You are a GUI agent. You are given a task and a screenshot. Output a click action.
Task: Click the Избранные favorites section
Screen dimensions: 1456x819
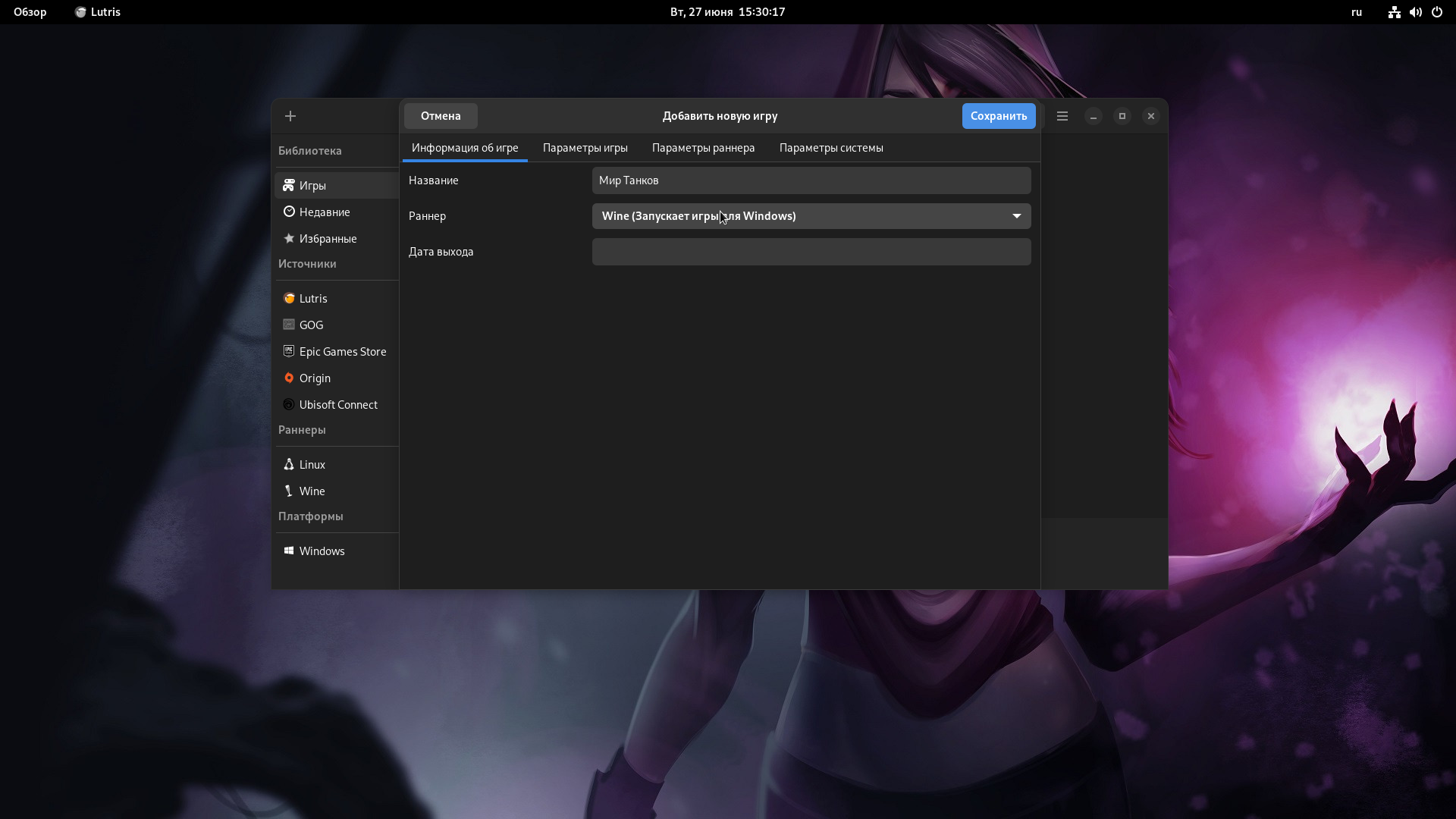pos(328,238)
